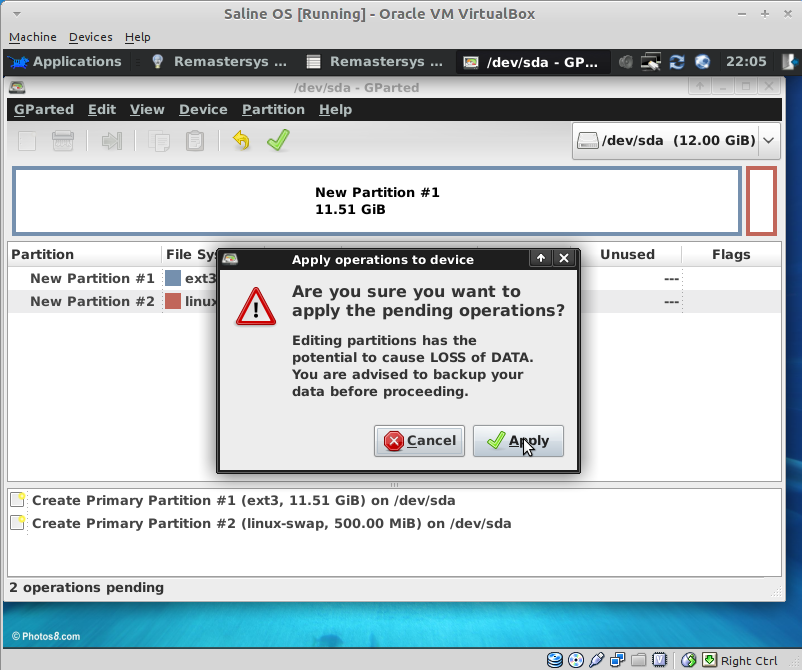This screenshot has width=802, height=670.
Task: Click the Copy partition toolbar icon
Action: tap(159, 141)
